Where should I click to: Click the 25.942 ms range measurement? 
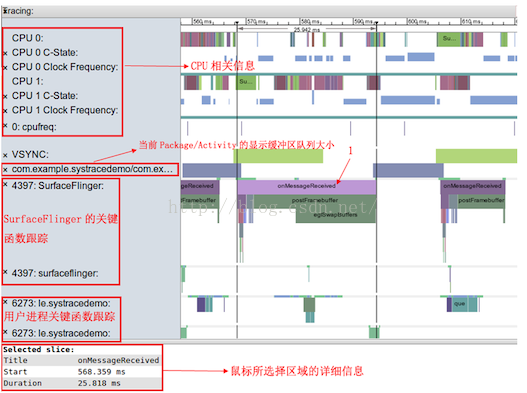307,30
